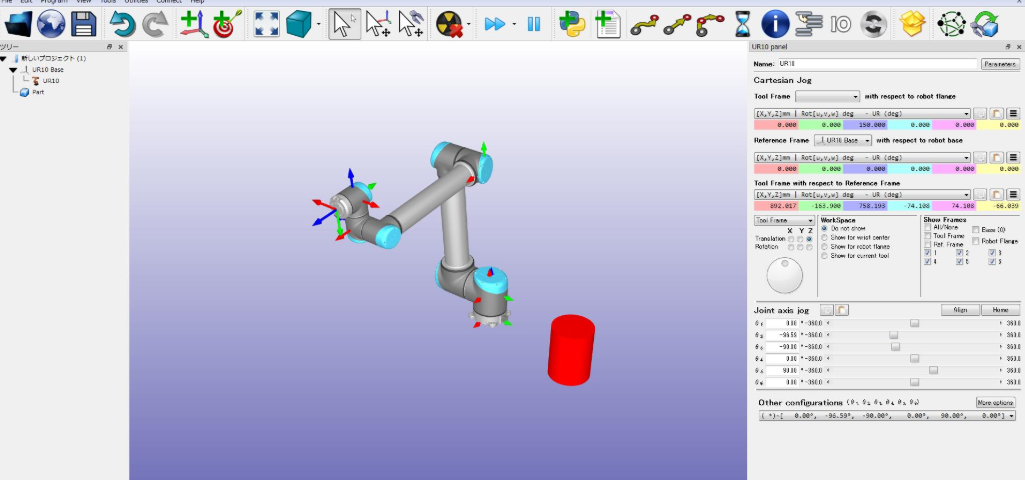
Task: Select the Show for wrist center option
Action: (x=825, y=237)
